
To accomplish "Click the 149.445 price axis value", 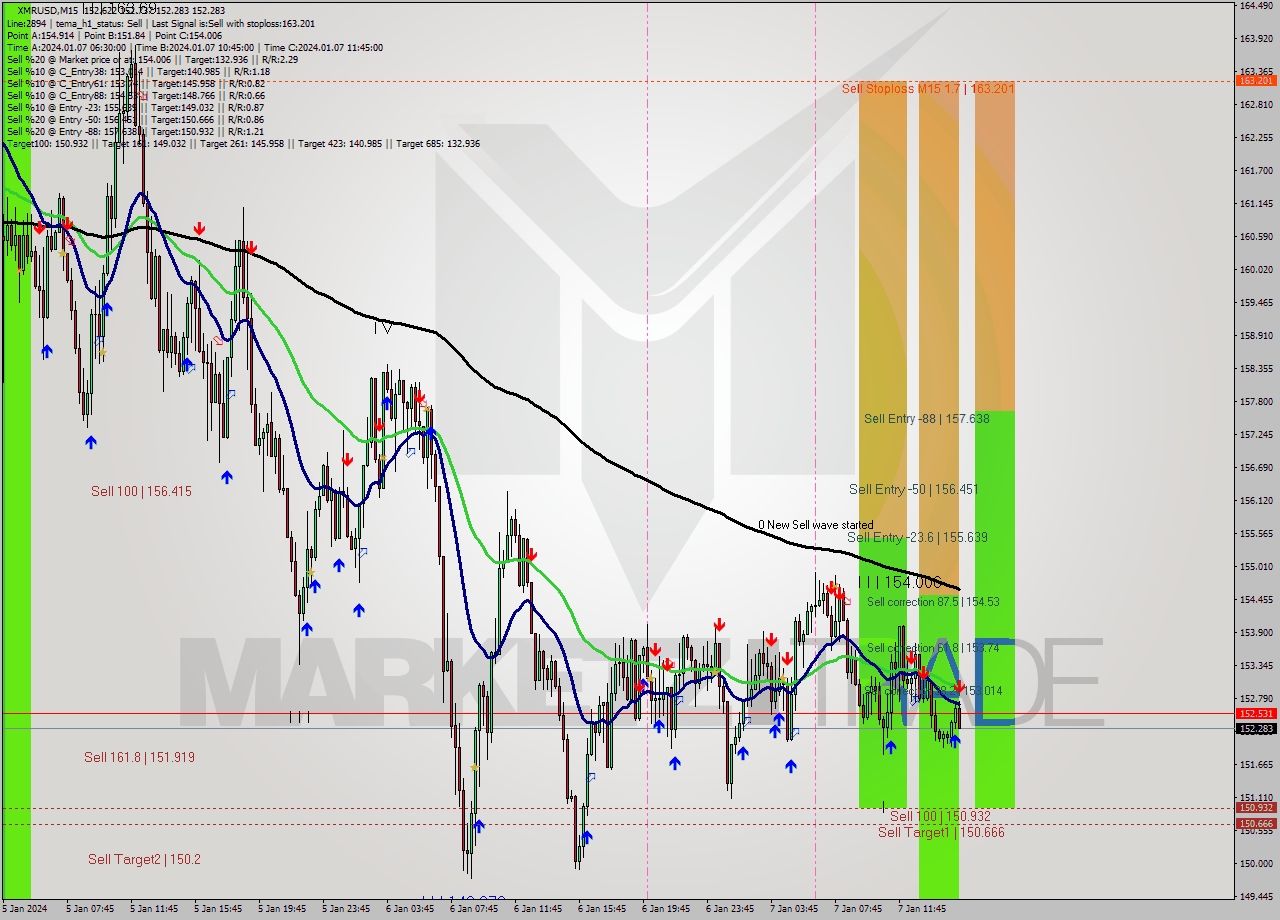I will pos(1256,896).
